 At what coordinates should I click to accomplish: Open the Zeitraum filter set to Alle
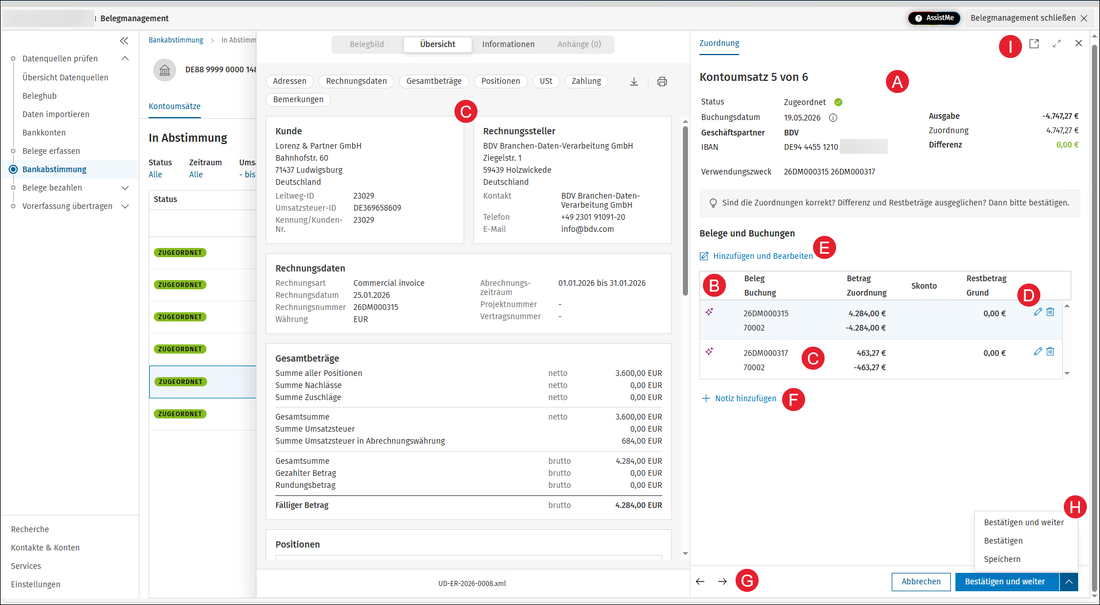196,175
